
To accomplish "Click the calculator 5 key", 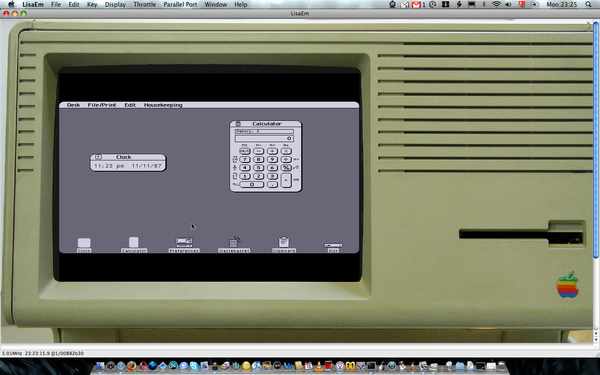I will [x=259, y=168].
